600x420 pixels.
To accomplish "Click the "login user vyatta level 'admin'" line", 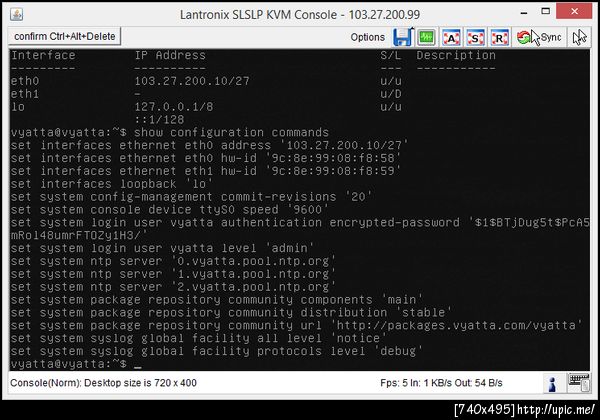I will click(x=162, y=248).
